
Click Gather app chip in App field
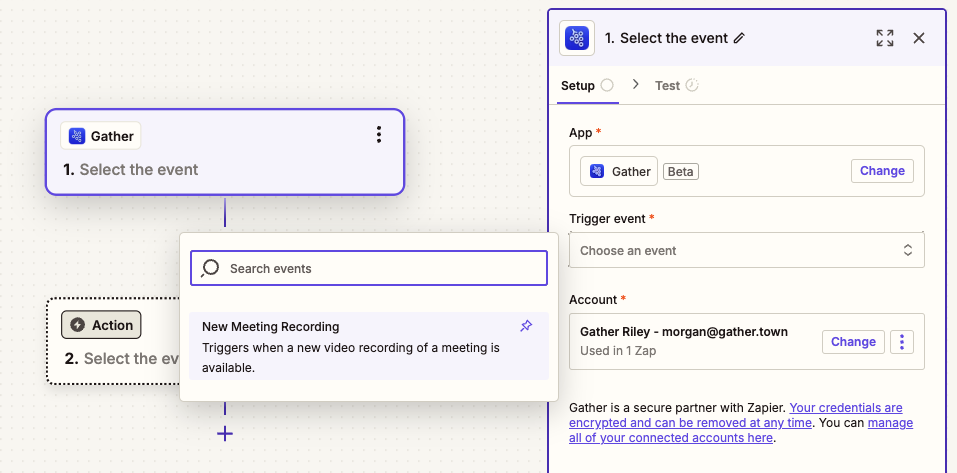[619, 172]
